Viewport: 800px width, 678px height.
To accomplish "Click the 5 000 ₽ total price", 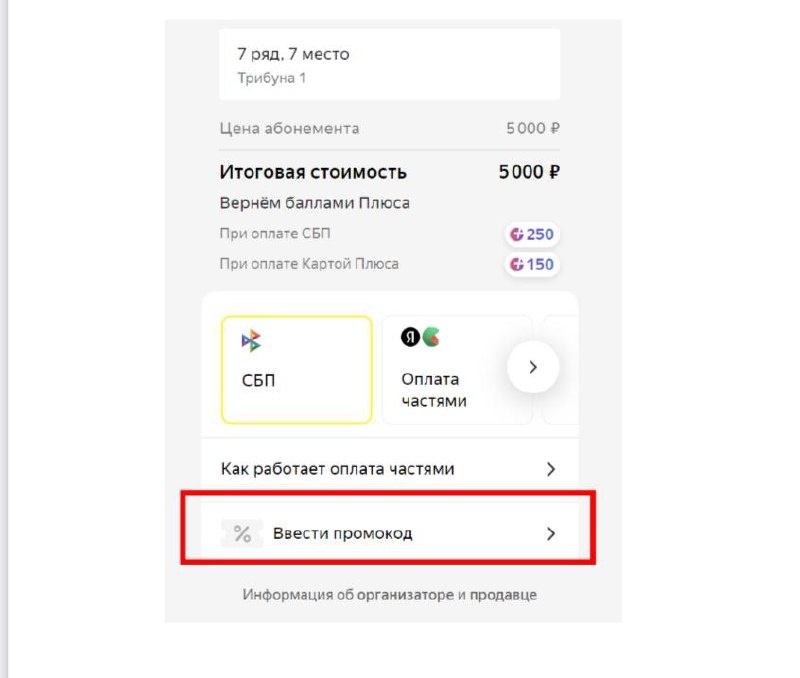I will [x=528, y=171].
